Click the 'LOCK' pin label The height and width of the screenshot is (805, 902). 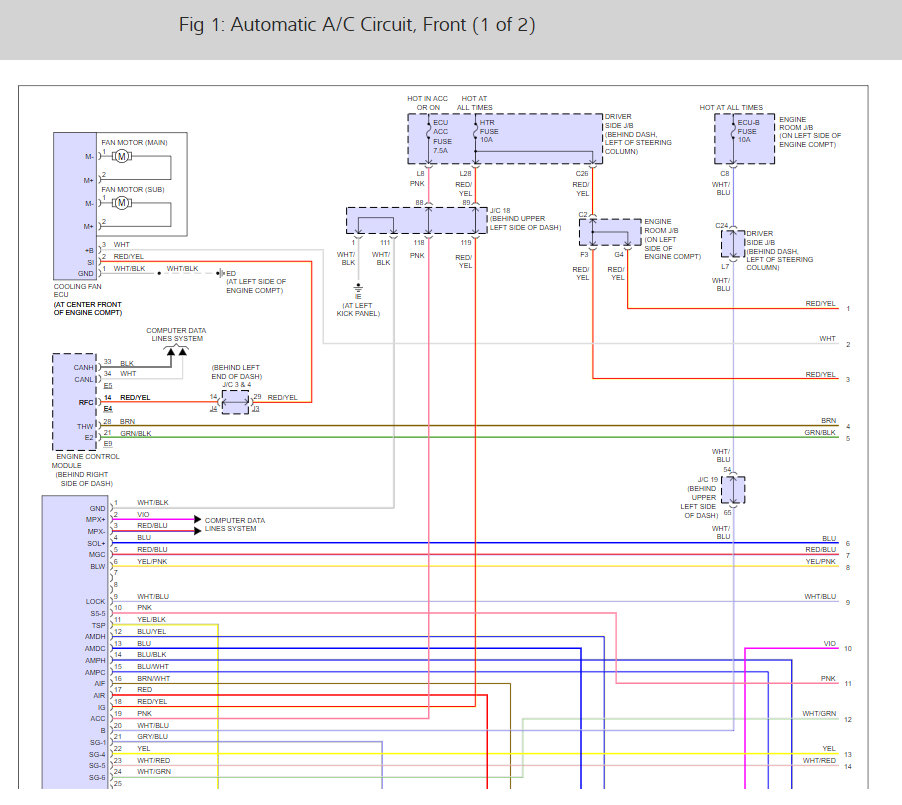coord(95,601)
